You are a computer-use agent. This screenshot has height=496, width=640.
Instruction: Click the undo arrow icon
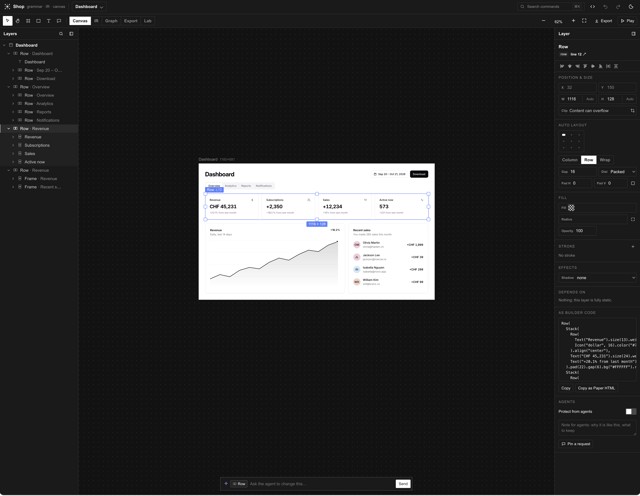pyautogui.click(x=605, y=7)
